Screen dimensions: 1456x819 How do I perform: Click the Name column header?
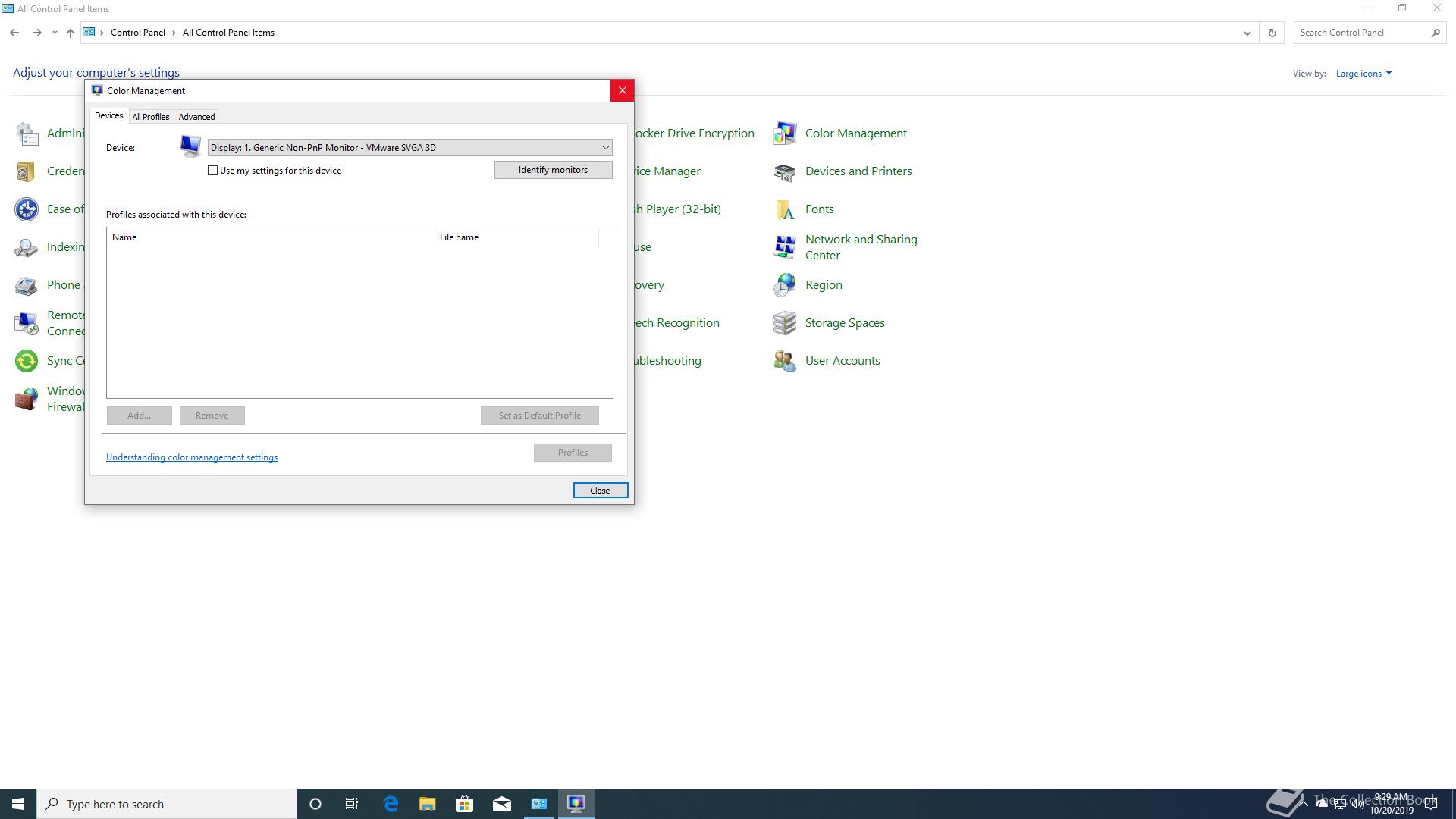[x=271, y=237]
